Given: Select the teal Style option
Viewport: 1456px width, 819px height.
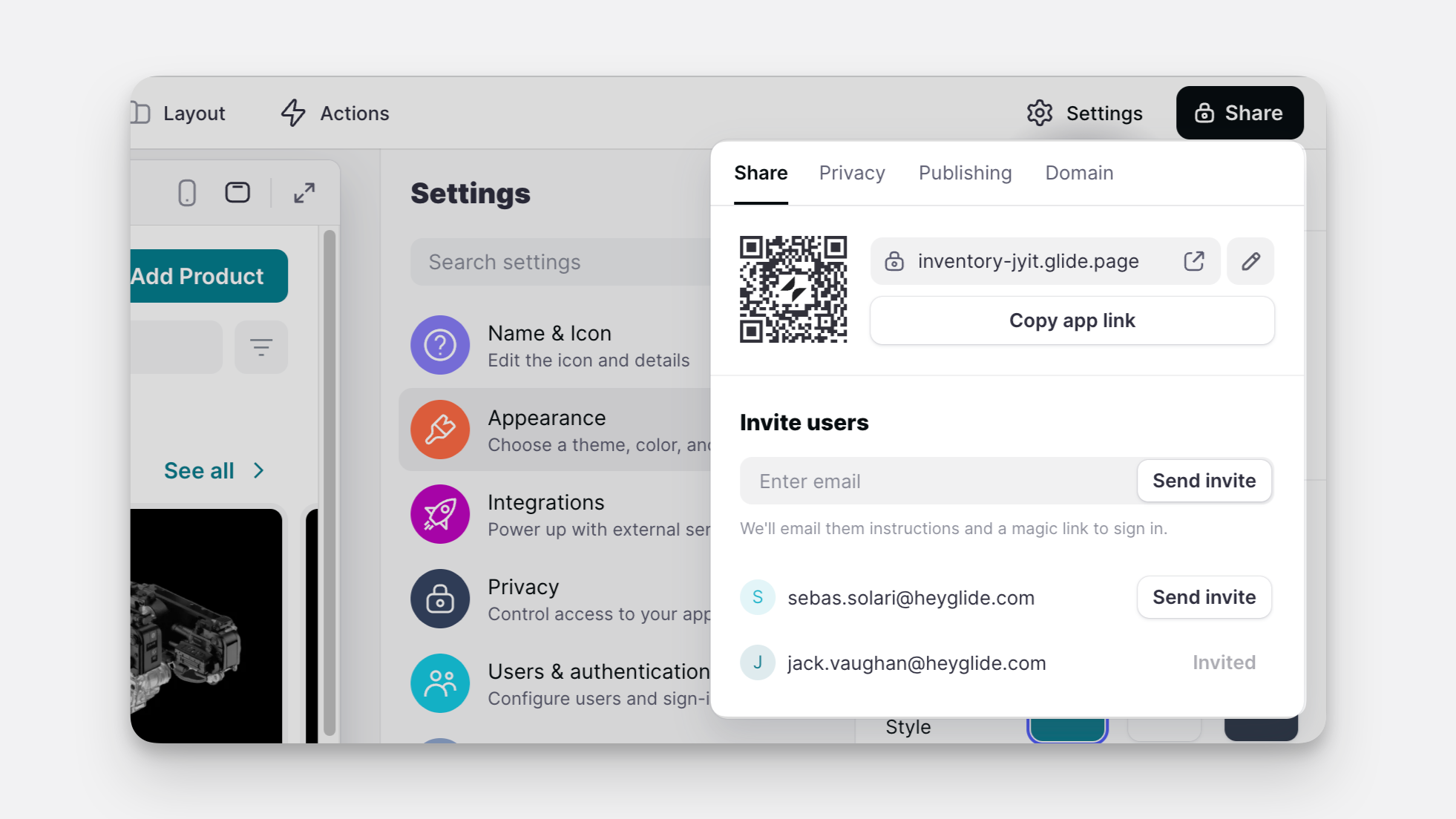Looking at the screenshot, I should point(1067,728).
